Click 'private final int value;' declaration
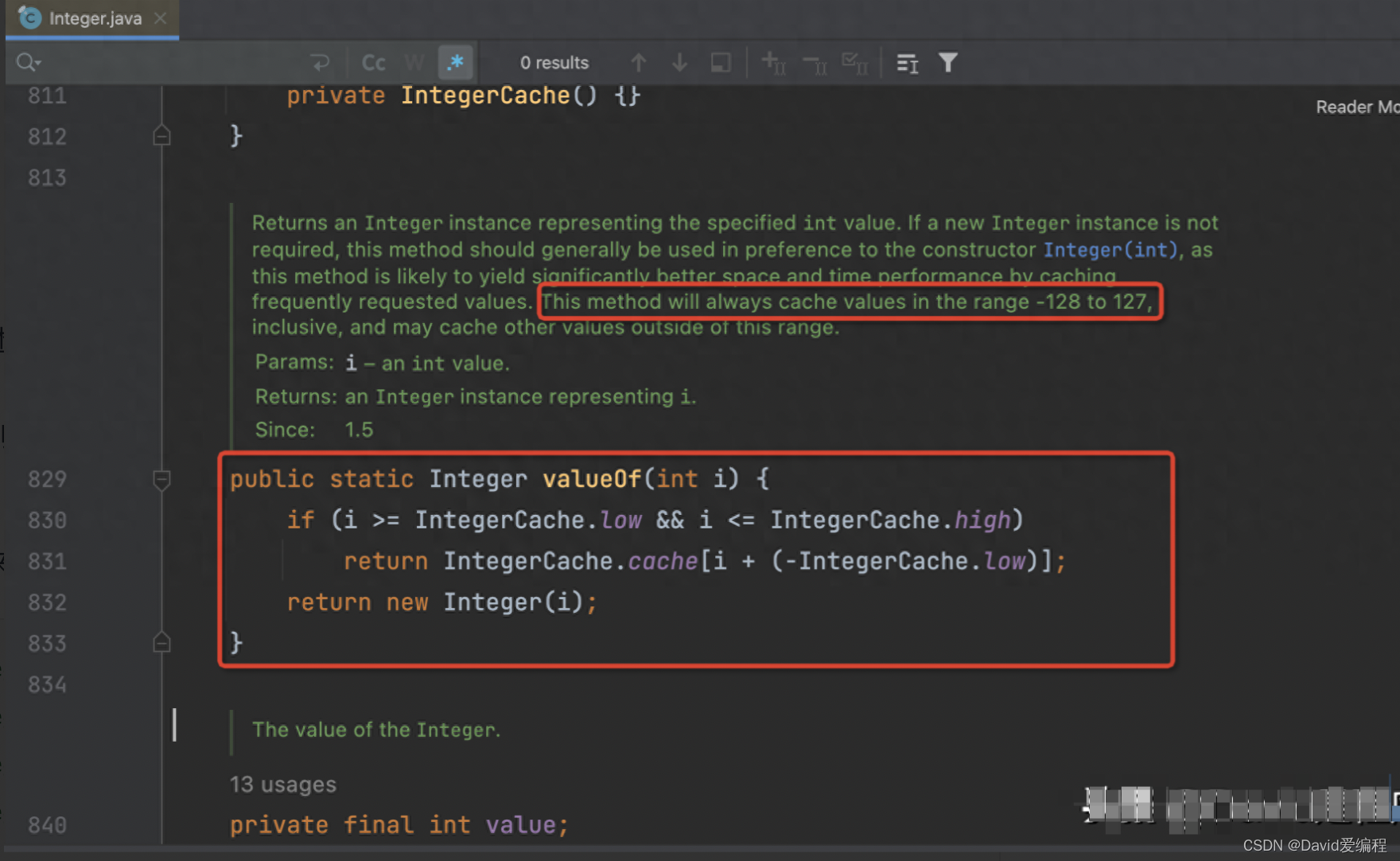The height and width of the screenshot is (861, 1400). pos(399,825)
